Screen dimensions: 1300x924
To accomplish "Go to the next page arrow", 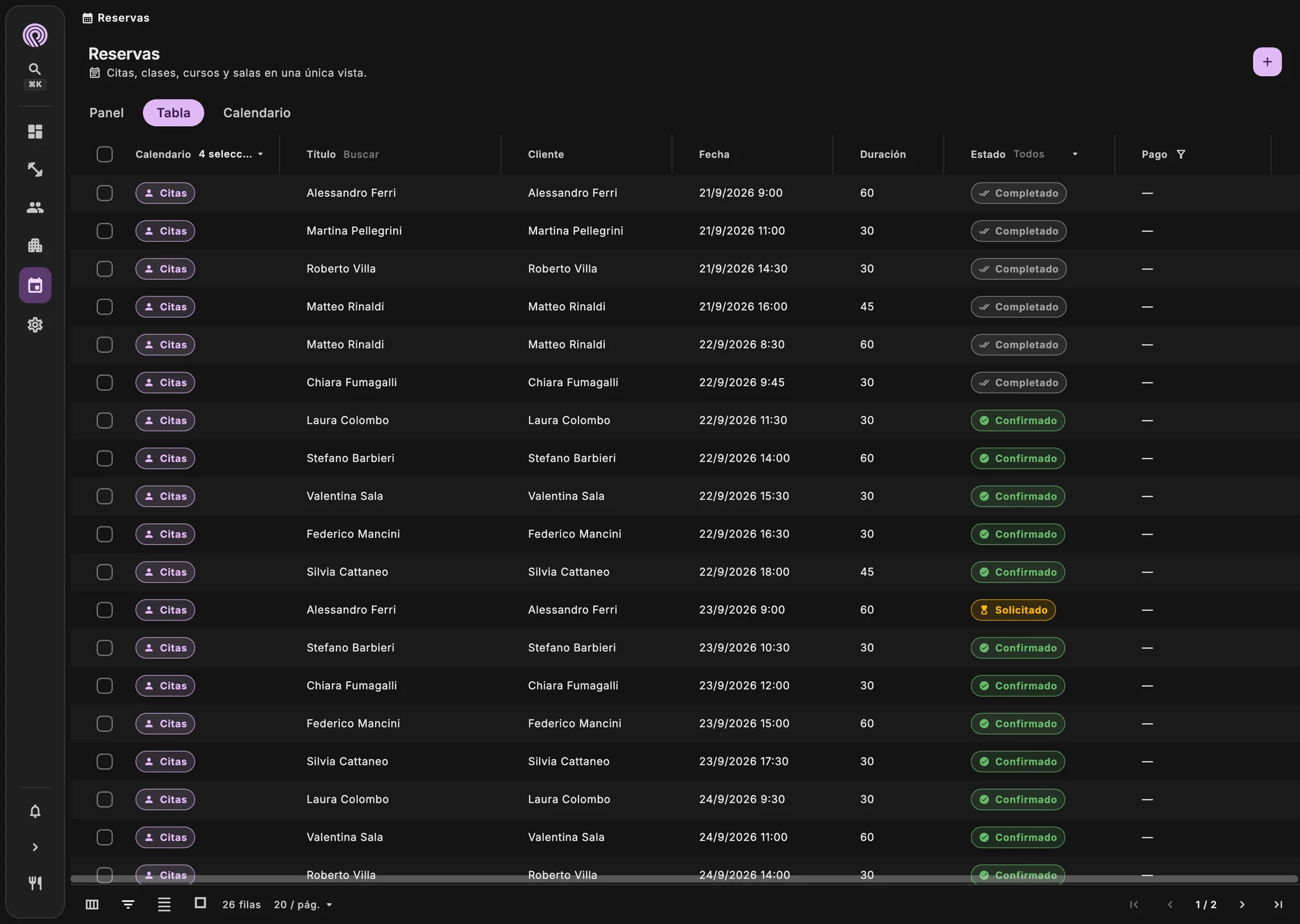I will [x=1242, y=905].
